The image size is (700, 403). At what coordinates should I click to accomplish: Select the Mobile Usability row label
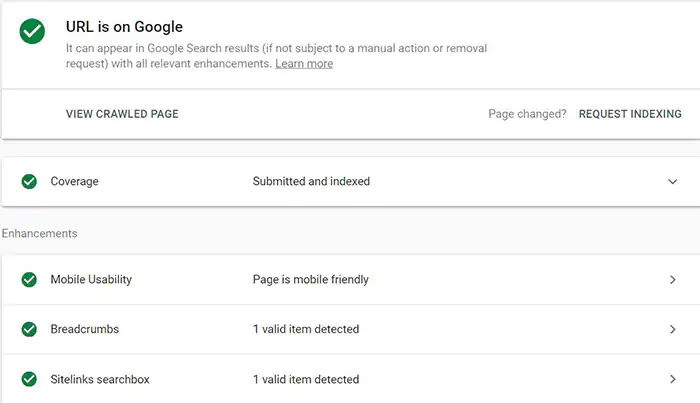(91, 280)
